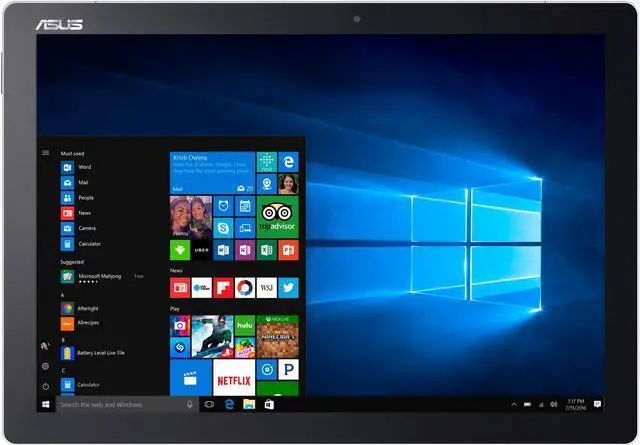Open the Groove Music tile
The width and height of the screenshot is (640, 445).
click(x=267, y=369)
